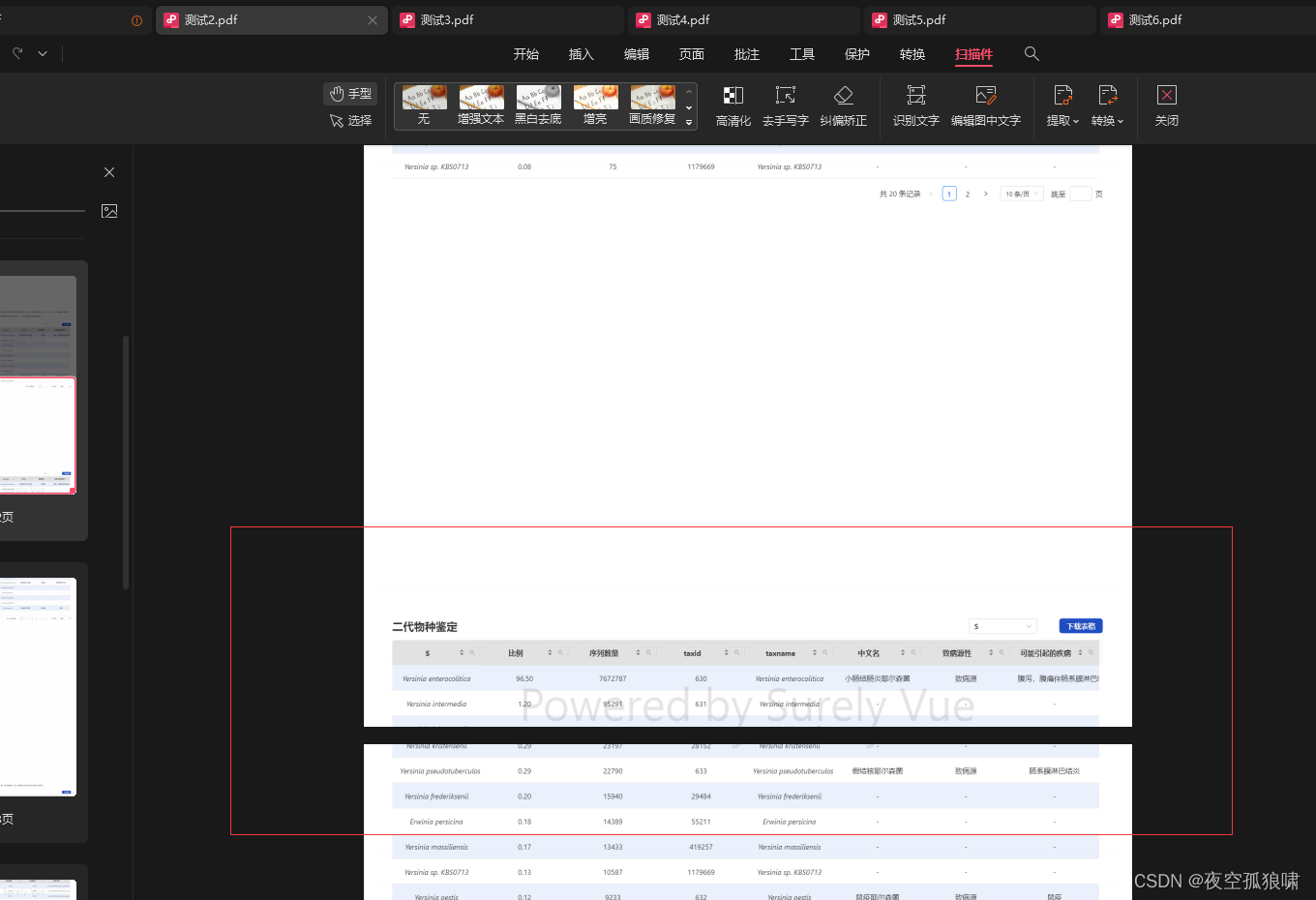Click the thumbnail panel vertical scrollbar

point(126,463)
